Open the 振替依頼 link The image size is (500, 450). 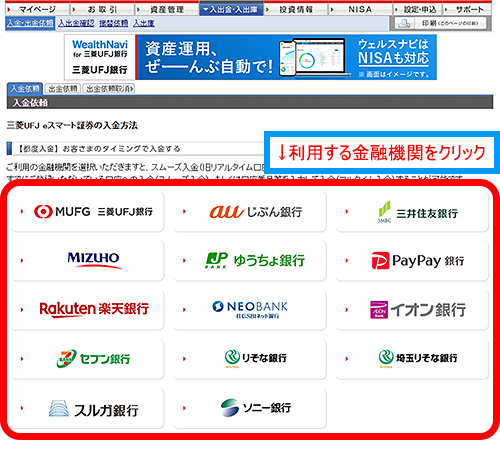114,23
